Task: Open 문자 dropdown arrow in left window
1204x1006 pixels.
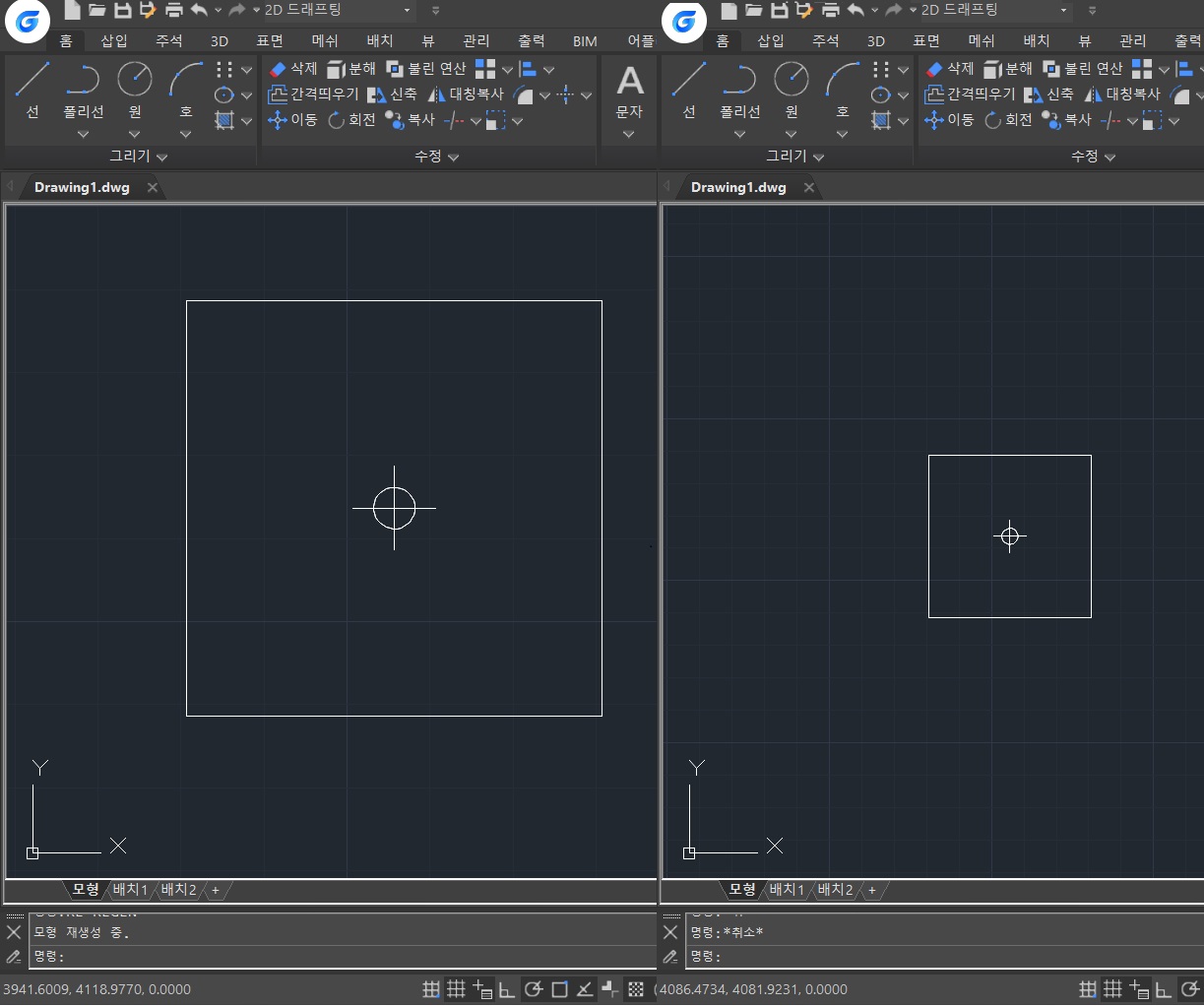Action: [629, 134]
